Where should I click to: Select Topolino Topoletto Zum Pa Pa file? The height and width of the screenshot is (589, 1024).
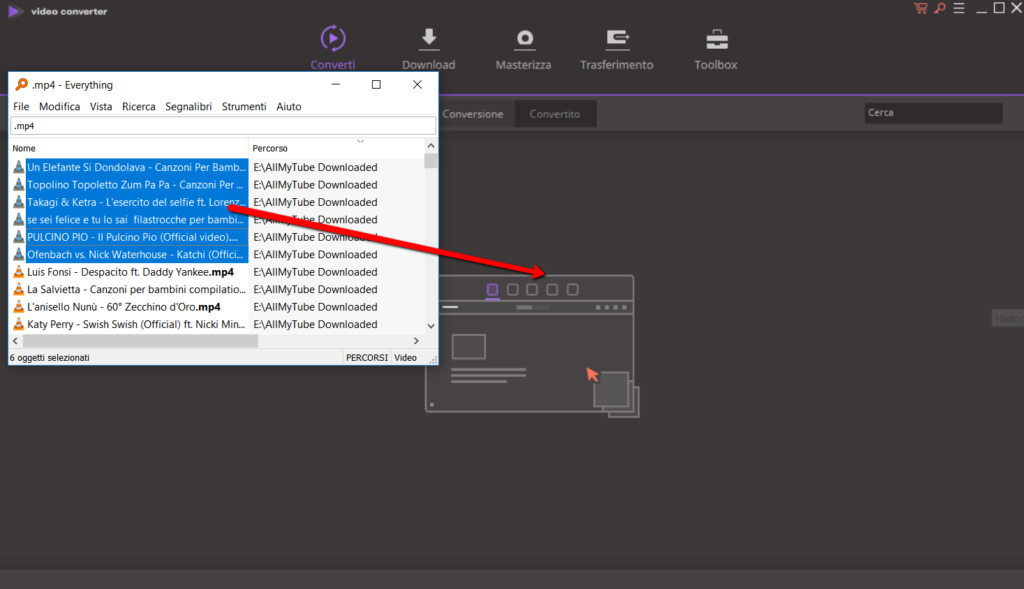click(135, 185)
